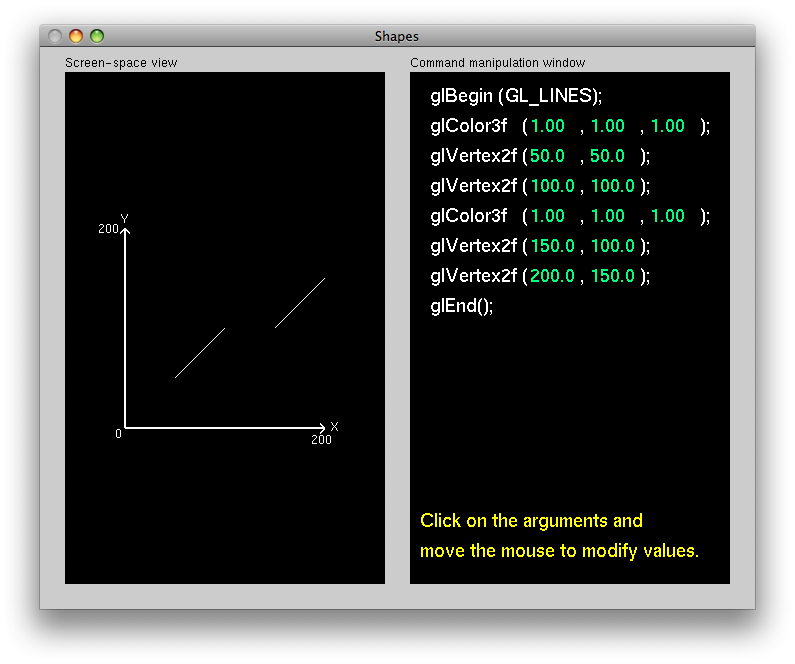Click the yellow minimize window button
Viewport: 795px width, 664px height.
(x=76, y=36)
